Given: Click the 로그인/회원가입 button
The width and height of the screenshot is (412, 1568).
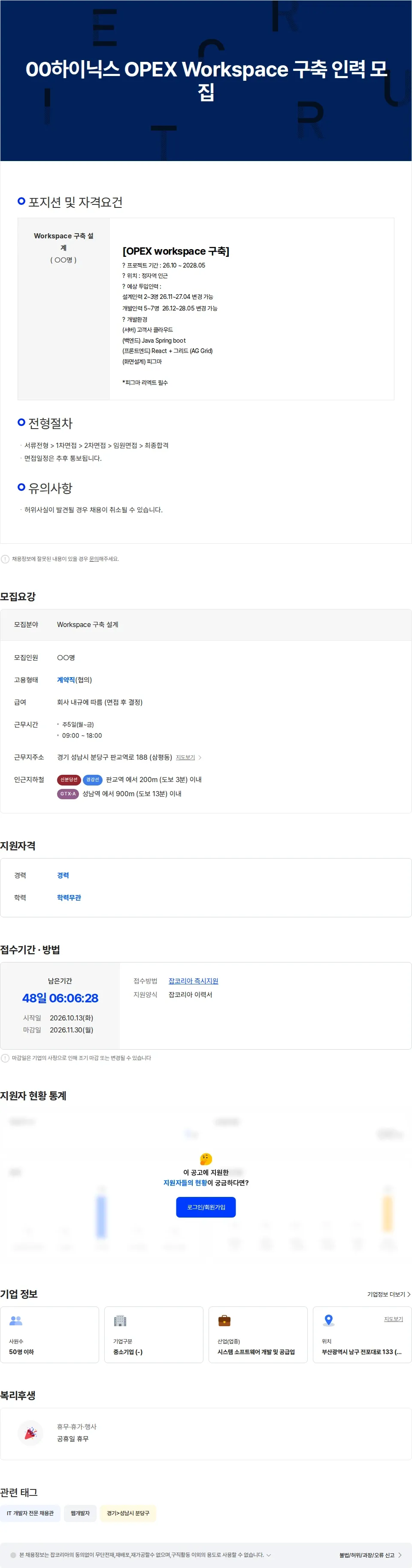Looking at the screenshot, I should [x=206, y=1207].
